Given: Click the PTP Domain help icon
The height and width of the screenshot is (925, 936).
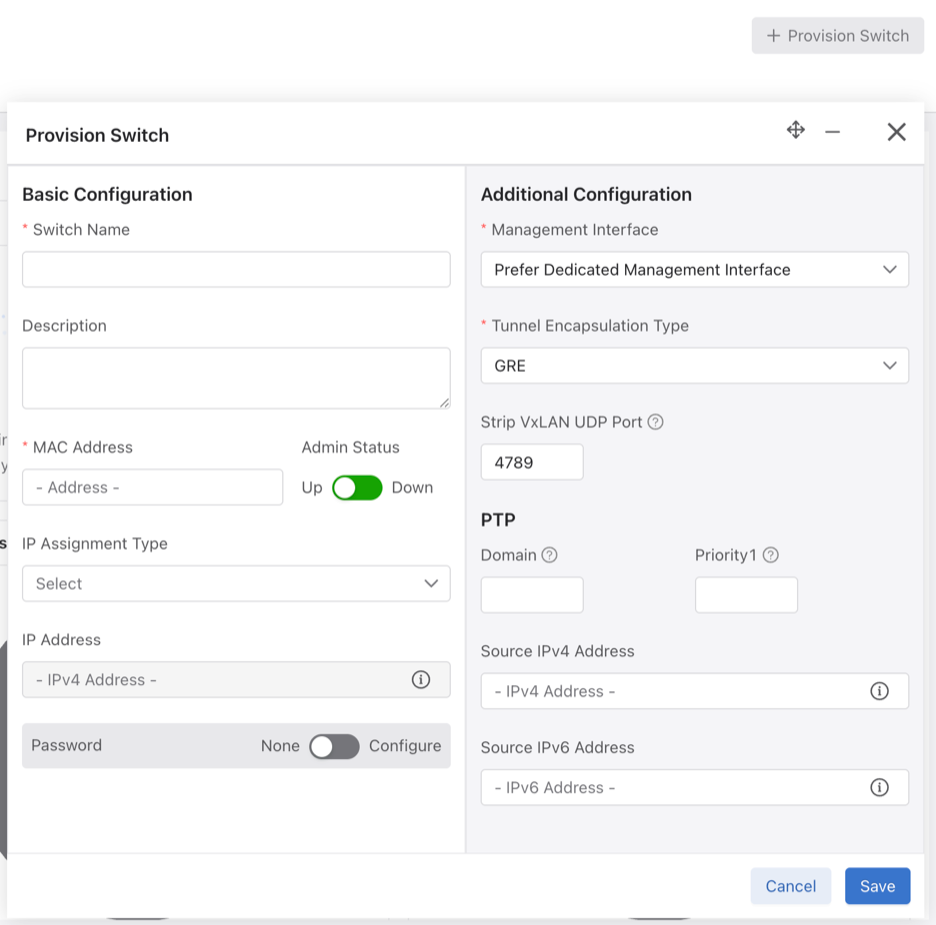Looking at the screenshot, I should point(549,555).
